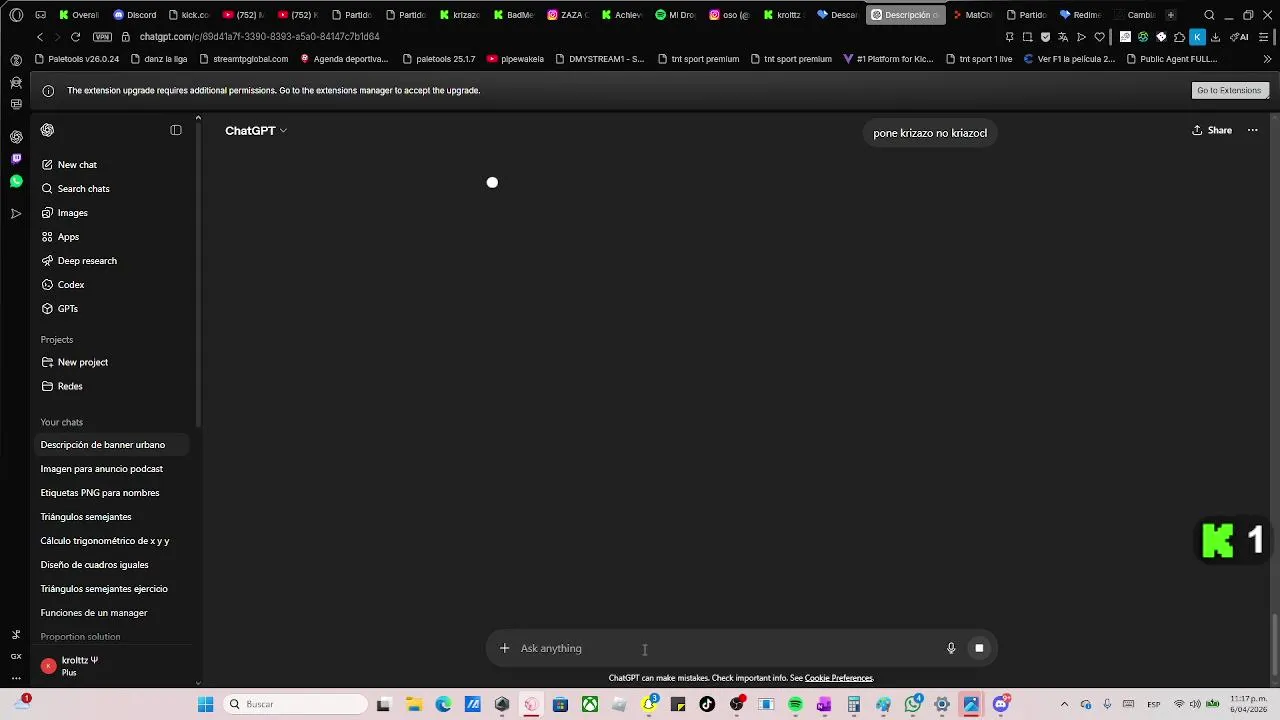
Task: Open the ChatGPT model selector dropdown
Action: [x=256, y=131]
